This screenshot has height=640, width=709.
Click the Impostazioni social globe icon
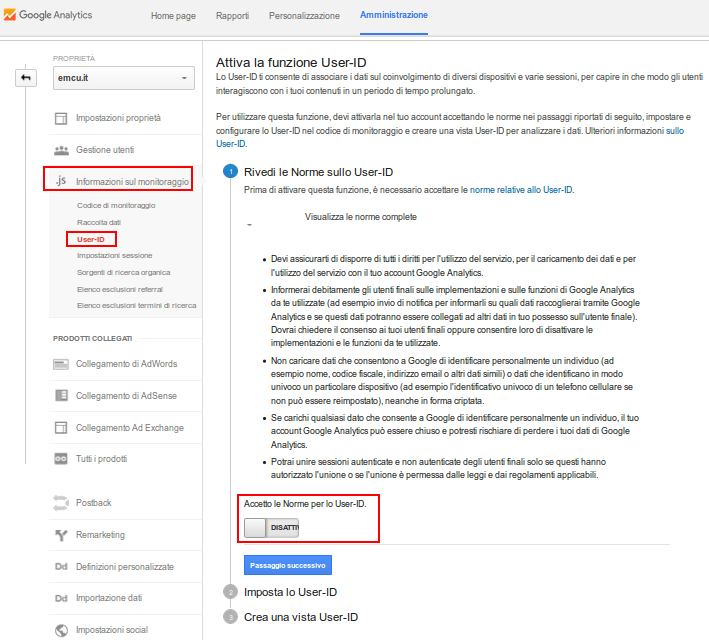pos(61,630)
